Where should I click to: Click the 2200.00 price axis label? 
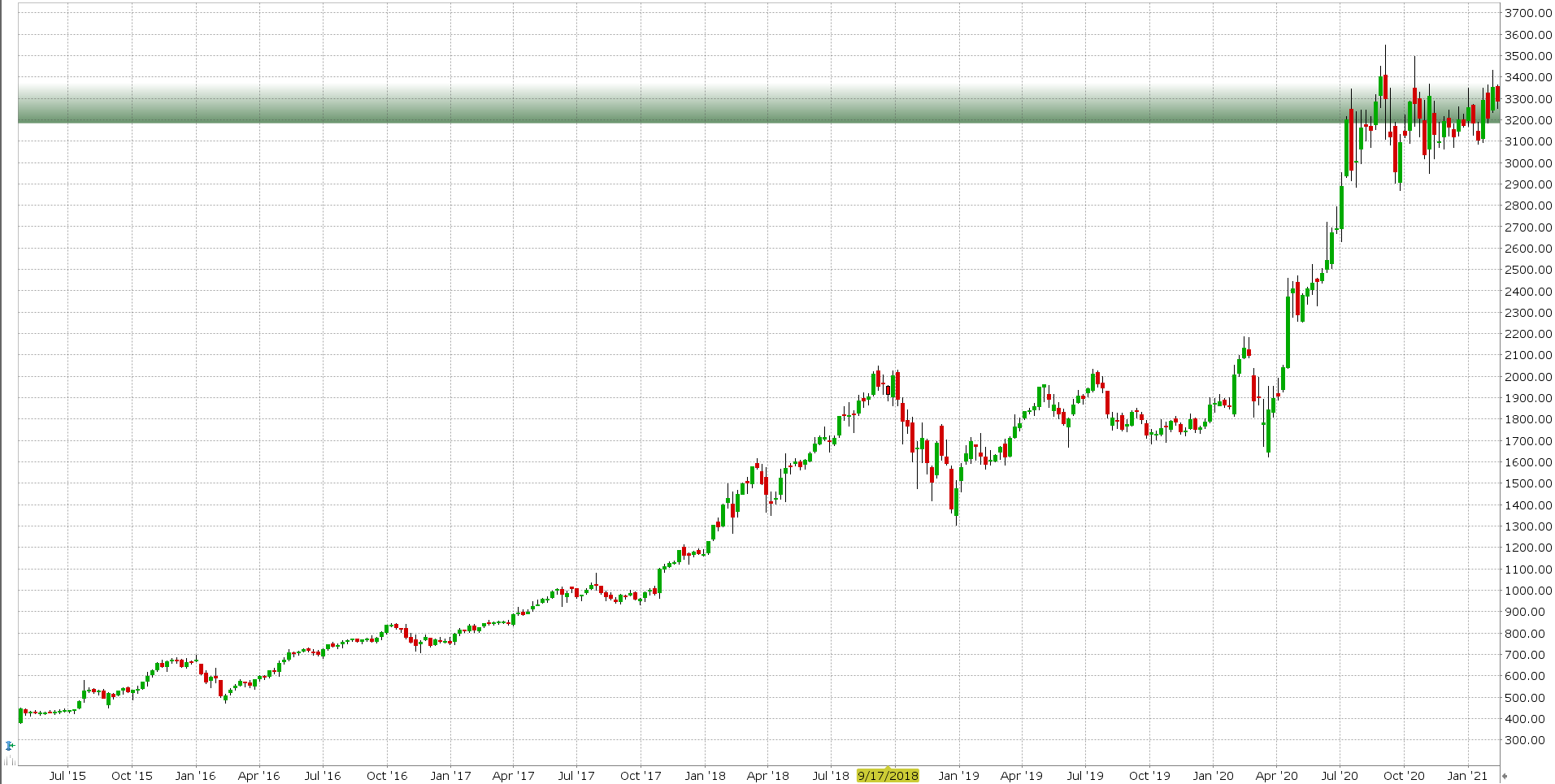point(1528,334)
